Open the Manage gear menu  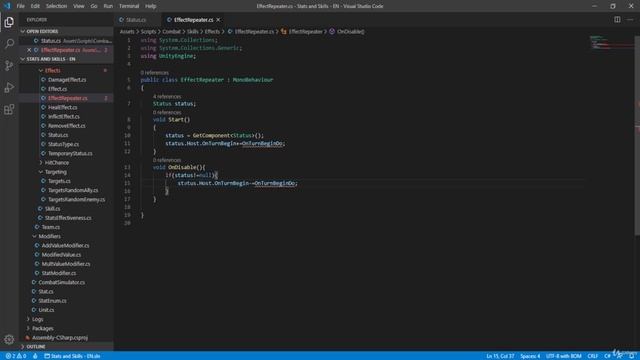pos(9,339)
